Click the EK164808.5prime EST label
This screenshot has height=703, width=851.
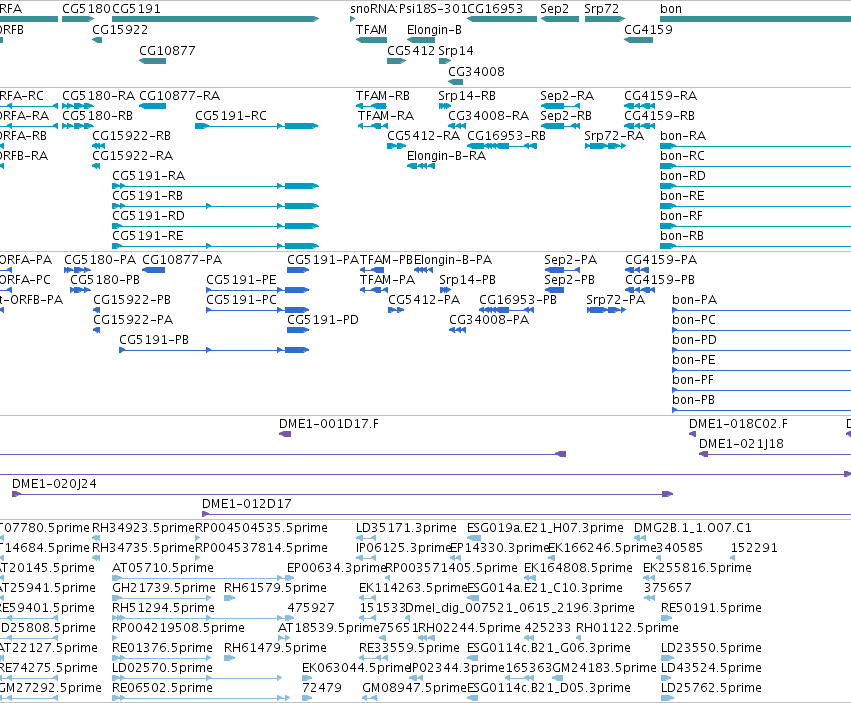[578, 568]
